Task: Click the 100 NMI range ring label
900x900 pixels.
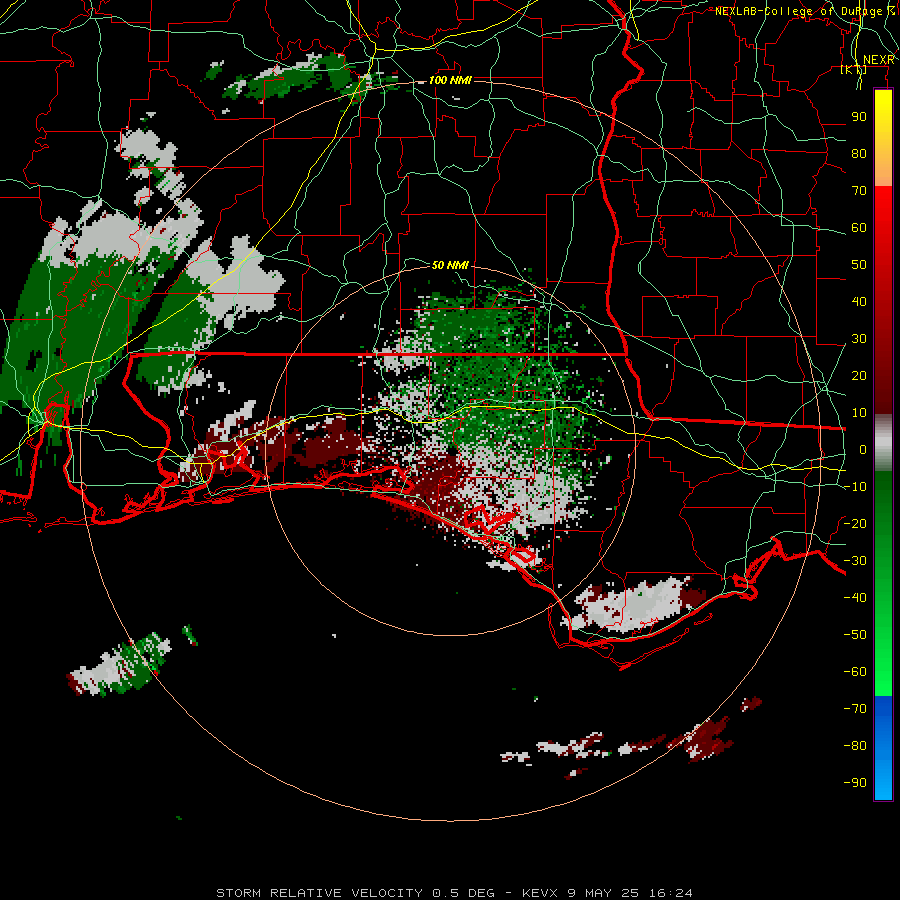Action: (451, 80)
